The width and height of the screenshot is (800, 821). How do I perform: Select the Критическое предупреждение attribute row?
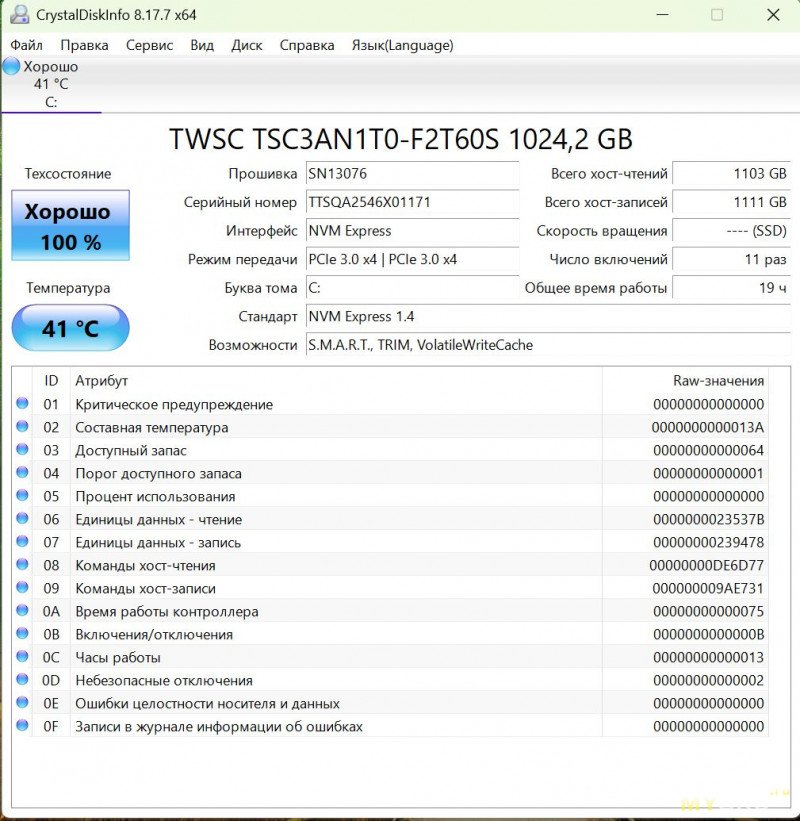point(390,404)
